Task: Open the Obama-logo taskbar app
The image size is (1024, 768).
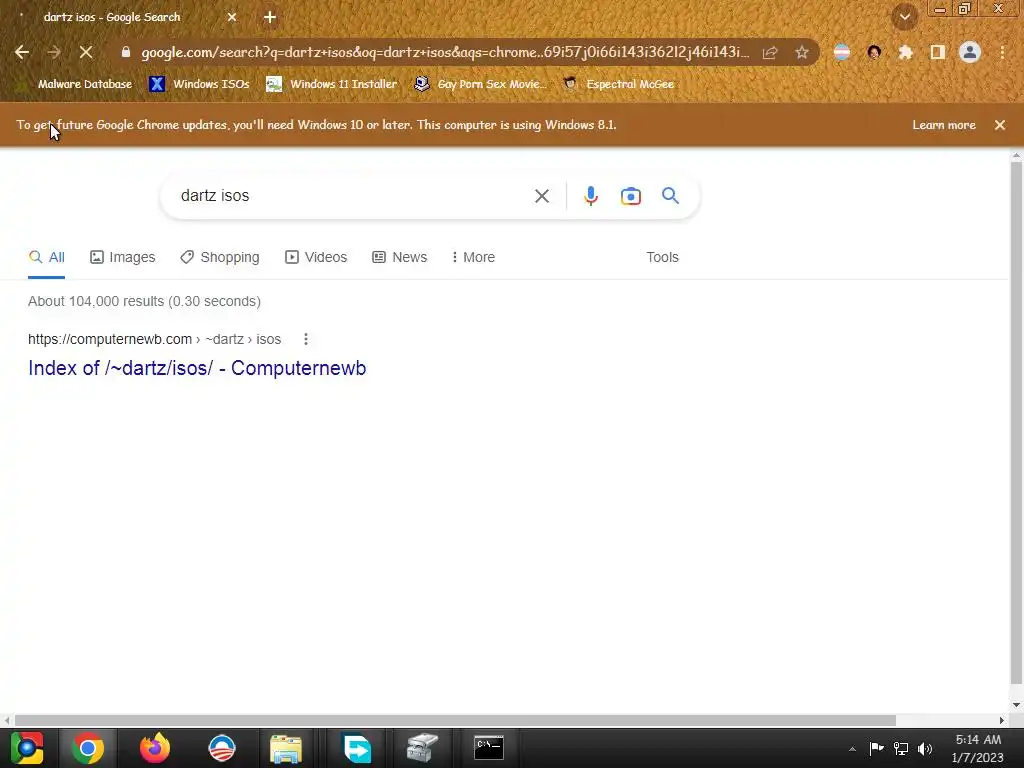Action: 221,748
